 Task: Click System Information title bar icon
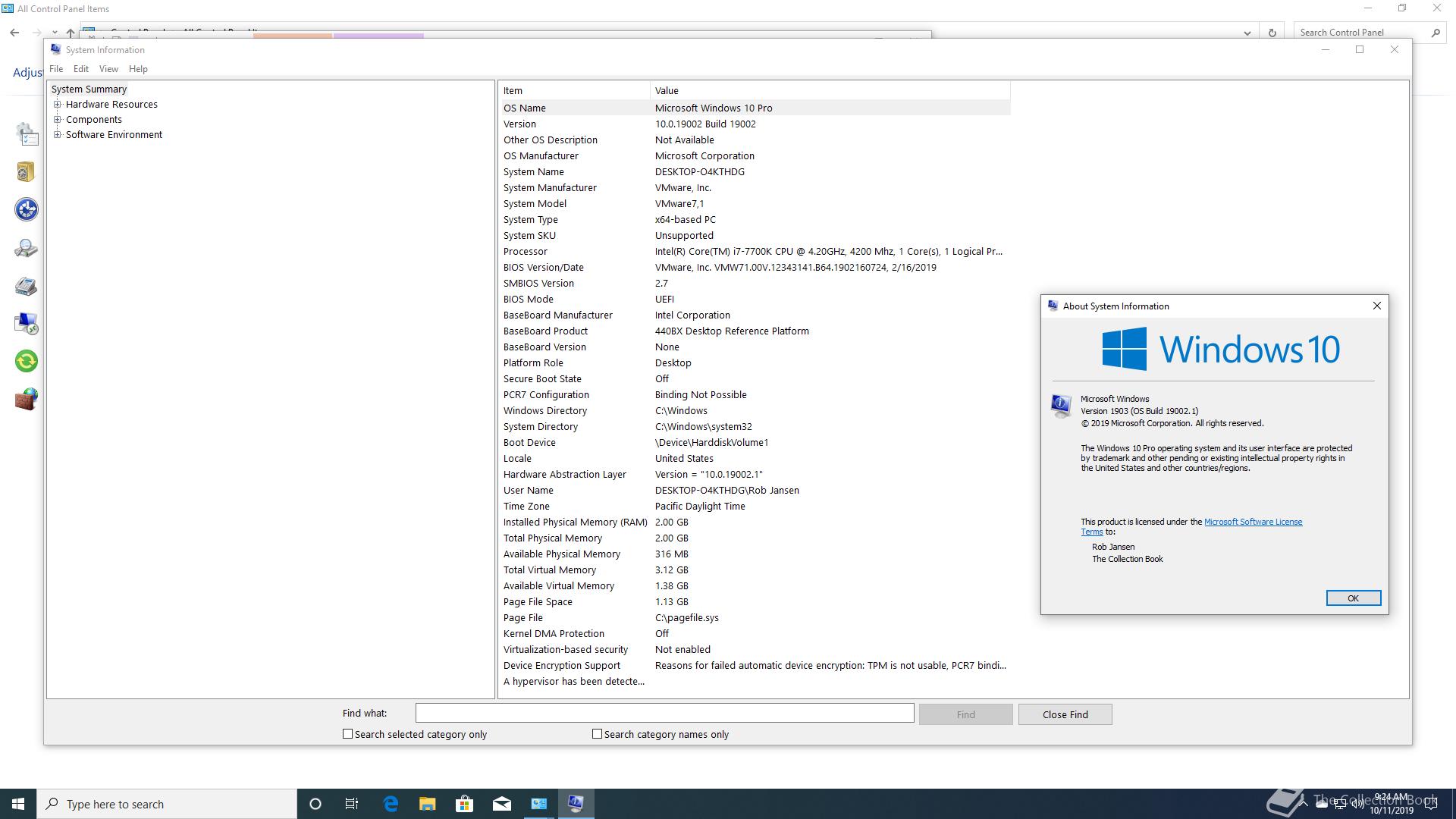(x=55, y=49)
